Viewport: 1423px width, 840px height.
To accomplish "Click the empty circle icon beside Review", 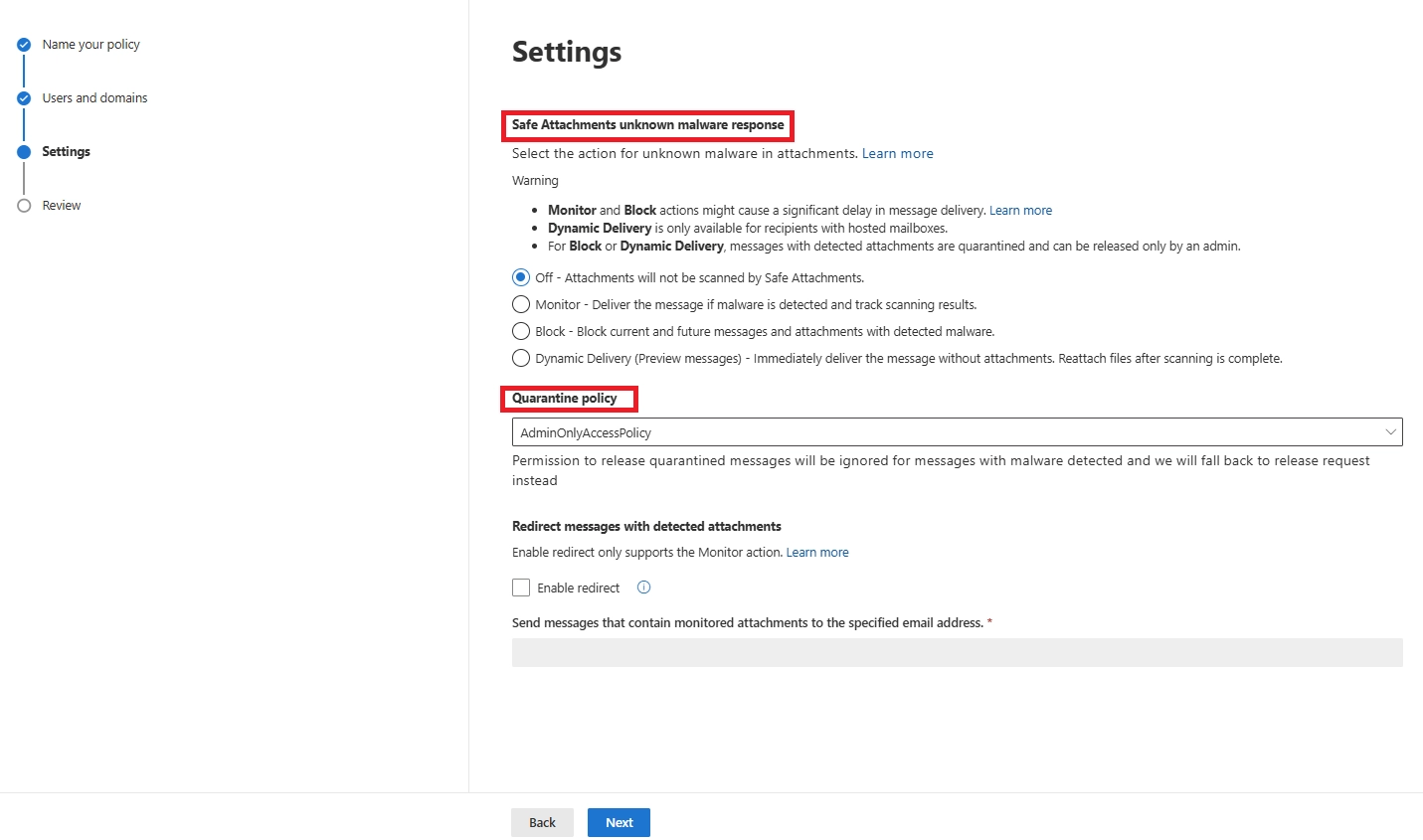I will point(23,205).
